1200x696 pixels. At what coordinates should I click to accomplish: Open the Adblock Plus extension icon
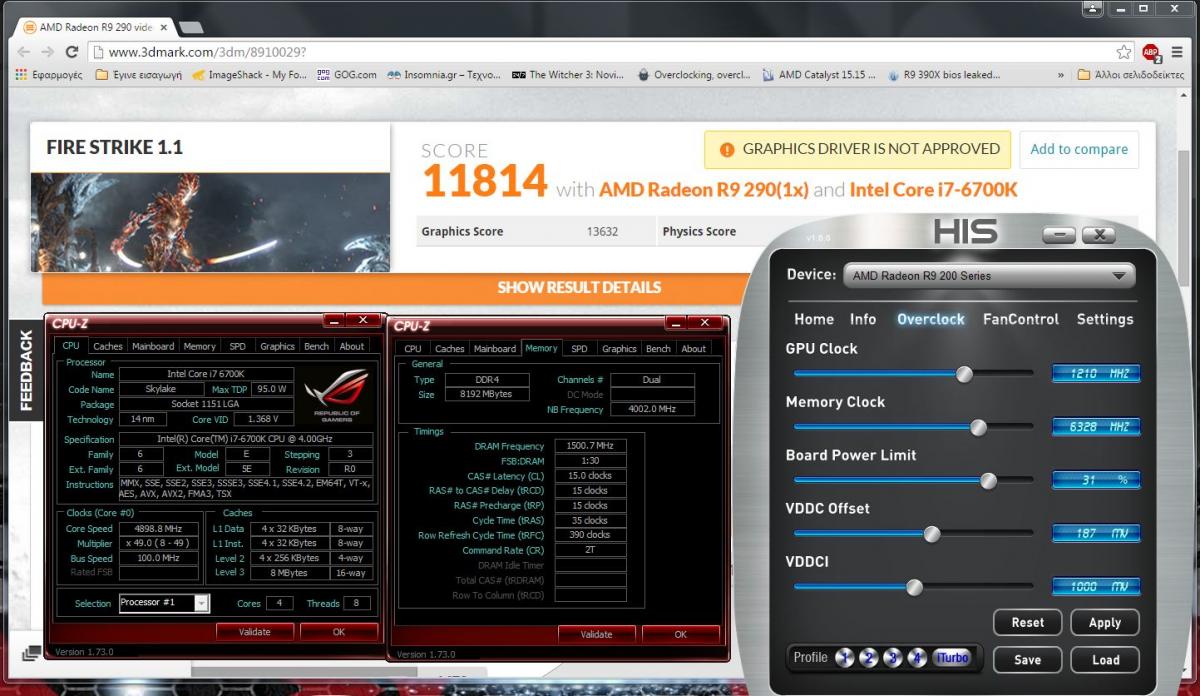tap(1151, 52)
